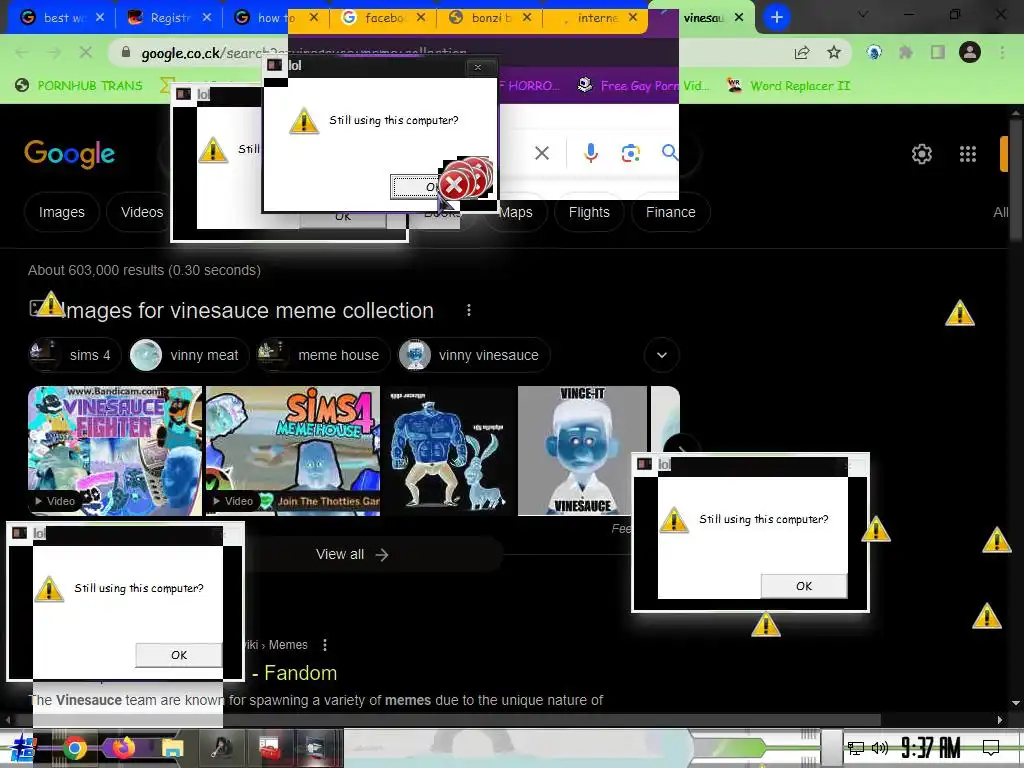
Task: Open Chrome's three-dot menu
Action: (x=1002, y=52)
